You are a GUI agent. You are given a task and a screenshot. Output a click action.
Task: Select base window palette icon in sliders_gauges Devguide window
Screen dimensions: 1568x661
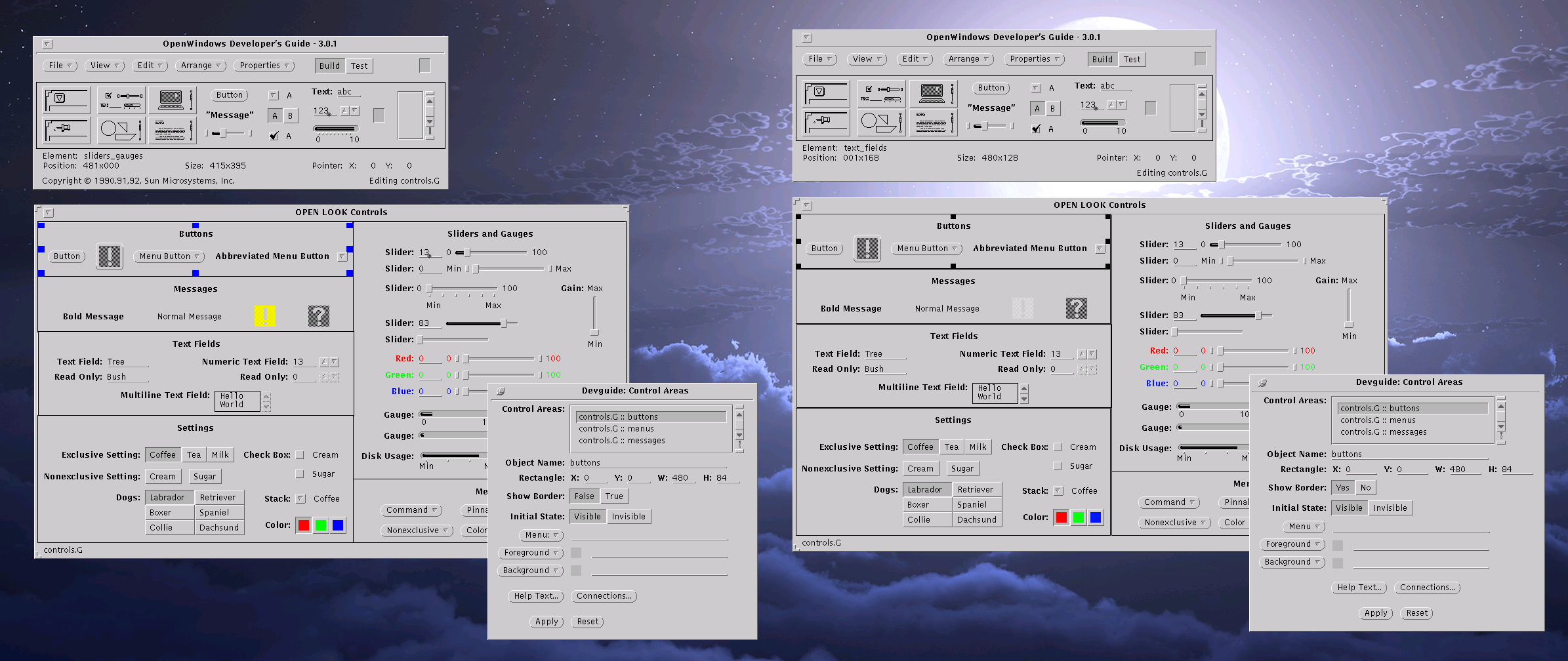click(66, 100)
